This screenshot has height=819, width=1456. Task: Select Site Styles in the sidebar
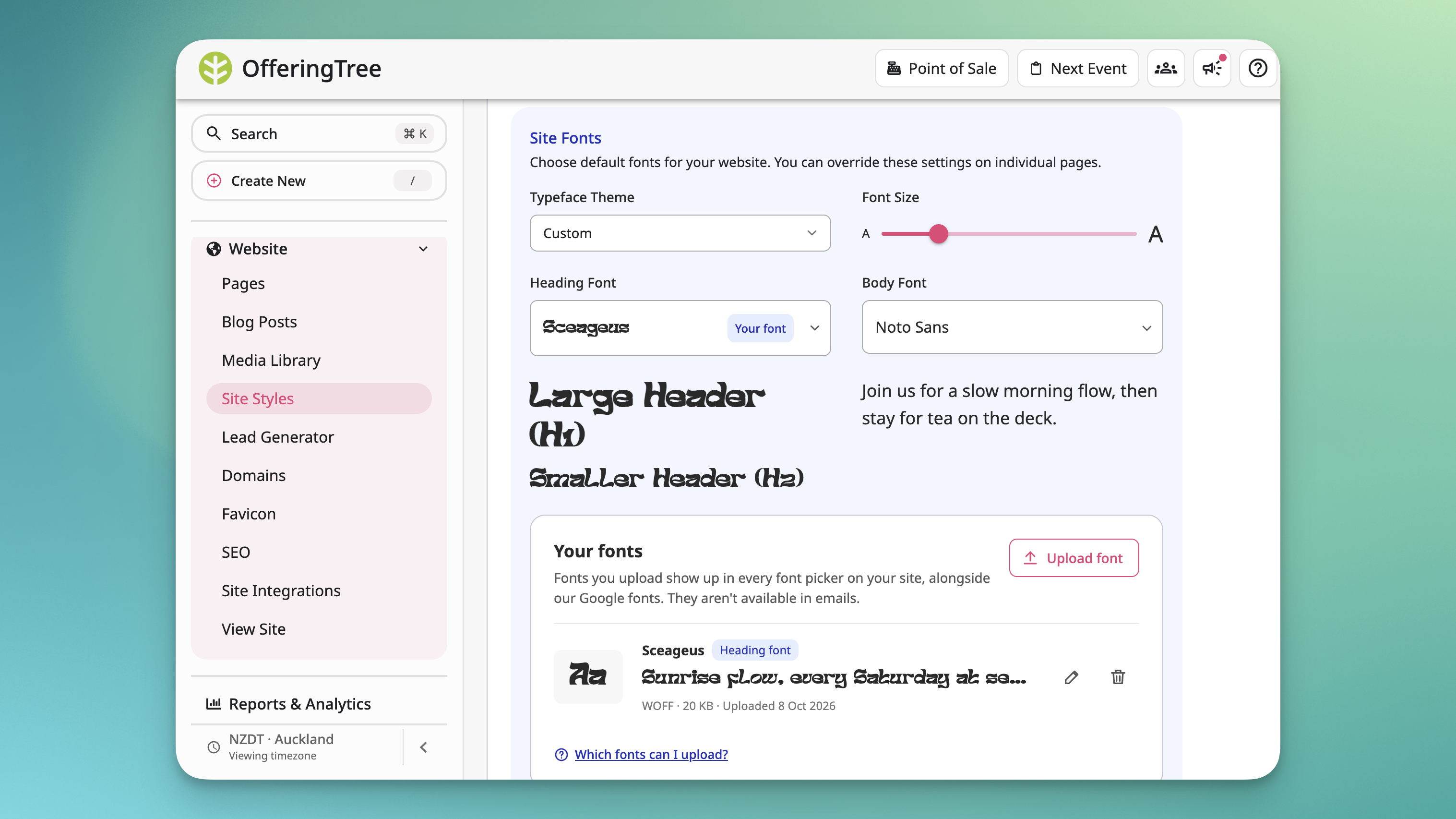(319, 399)
